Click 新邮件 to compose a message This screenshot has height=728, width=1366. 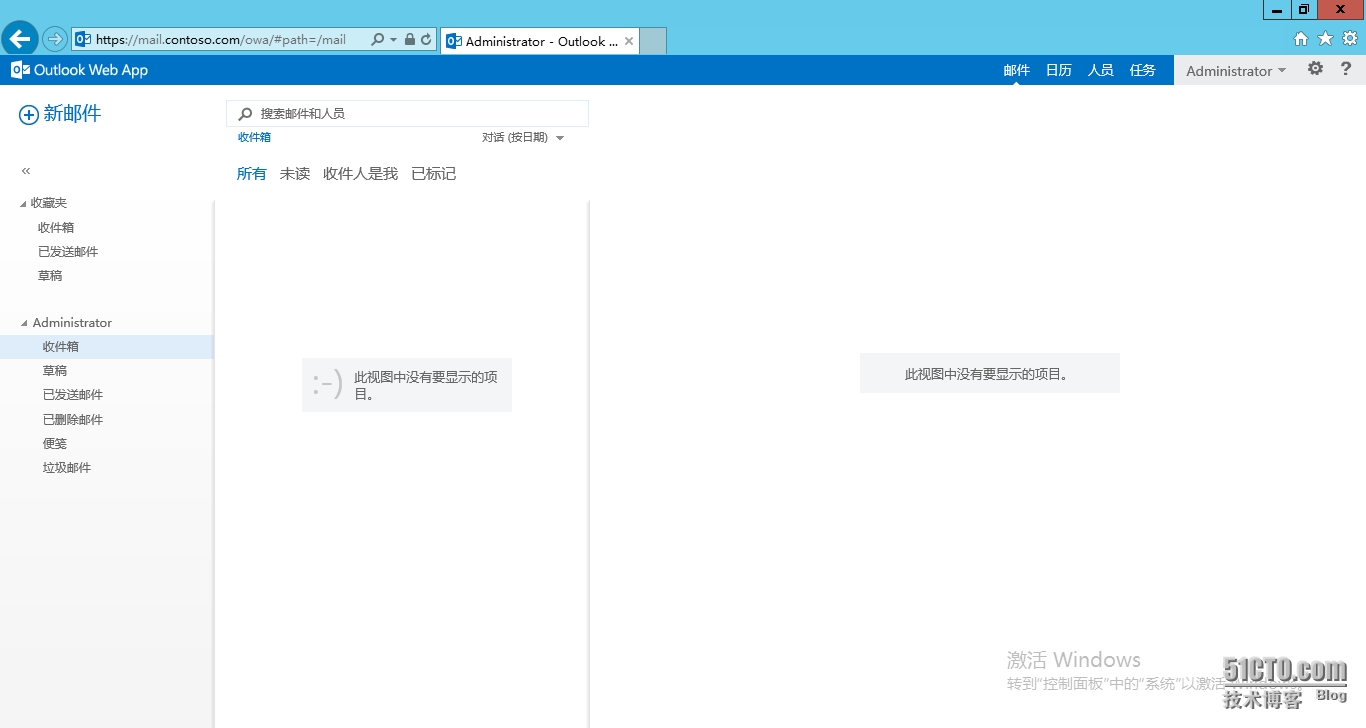(x=62, y=113)
